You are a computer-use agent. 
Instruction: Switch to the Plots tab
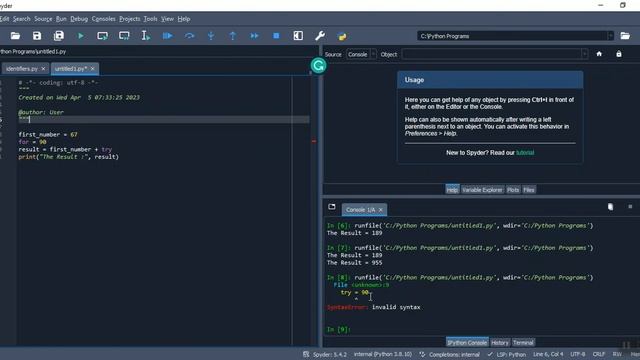(x=513, y=190)
